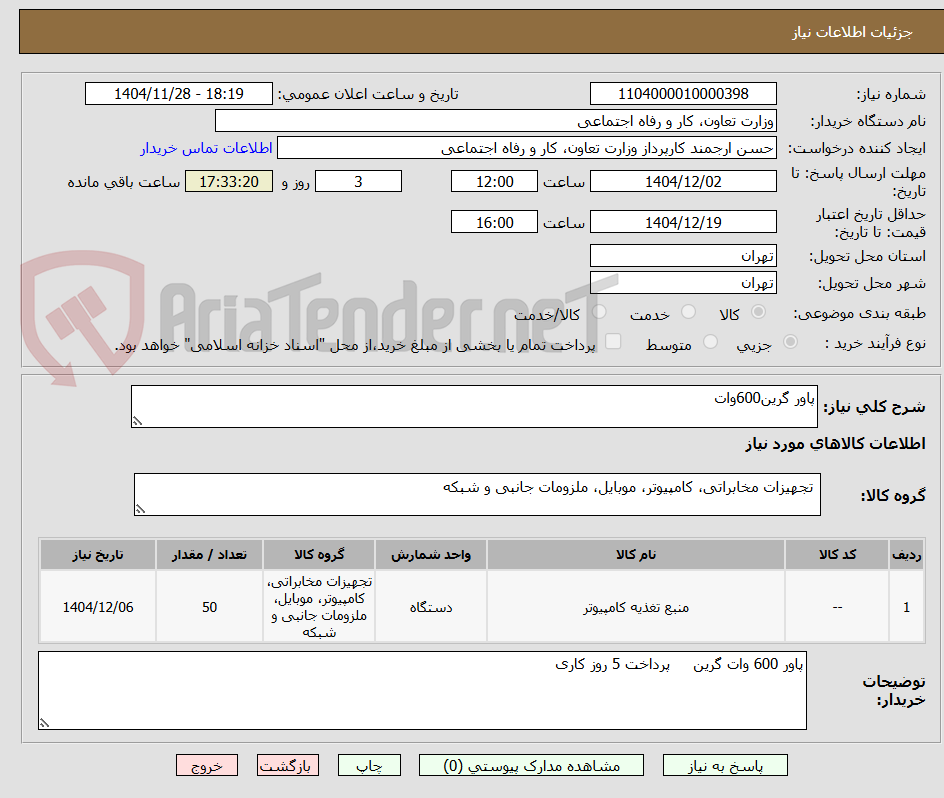This screenshot has height=798, width=944.
Task: Click the need date cell 1404/12/06
Action: point(98,607)
